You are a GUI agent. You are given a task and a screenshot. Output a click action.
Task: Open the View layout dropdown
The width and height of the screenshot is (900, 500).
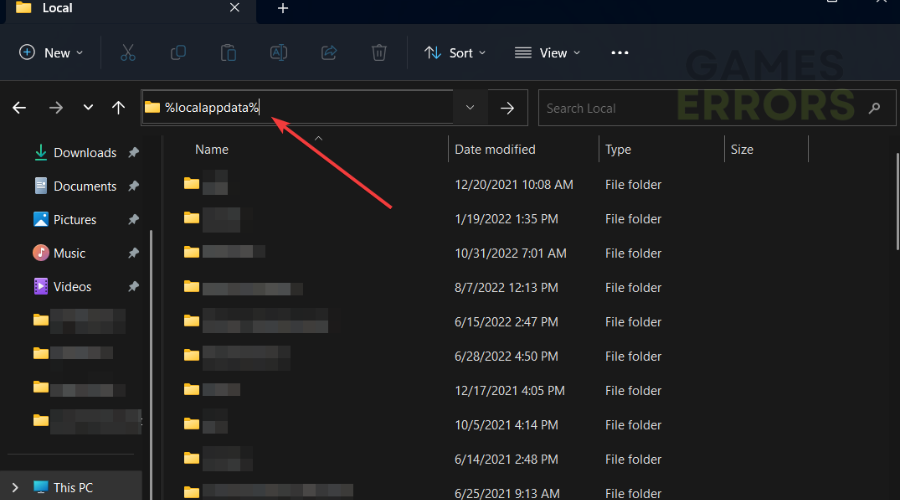(547, 52)
